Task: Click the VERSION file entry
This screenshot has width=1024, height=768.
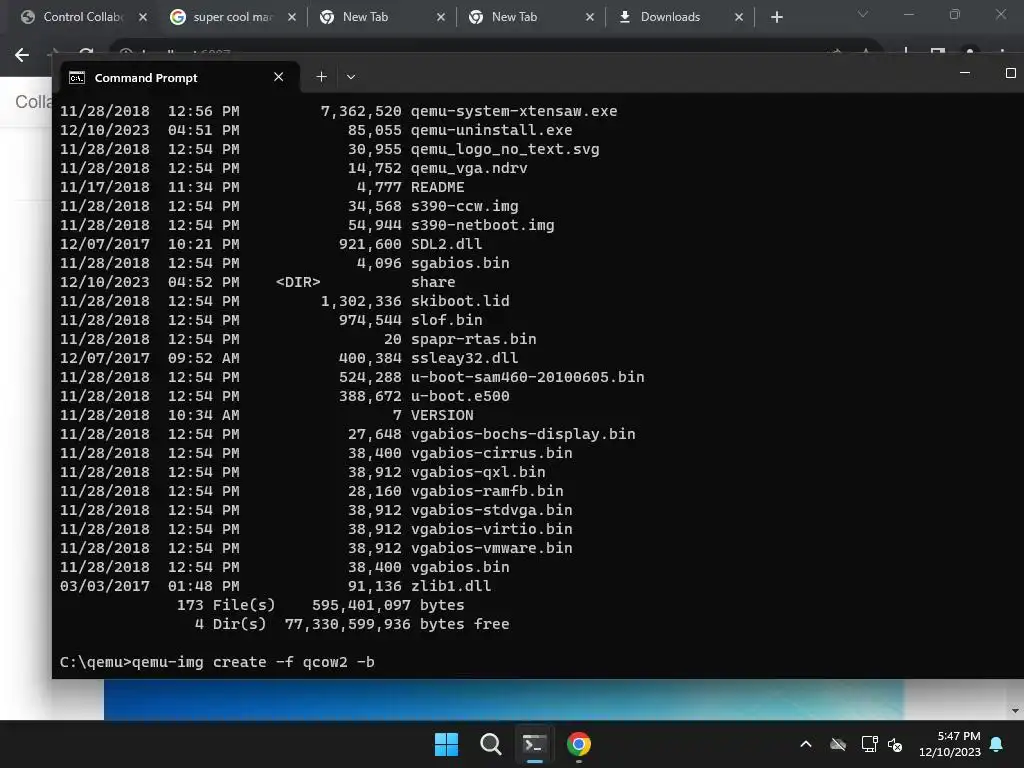Action: point(442,415)
